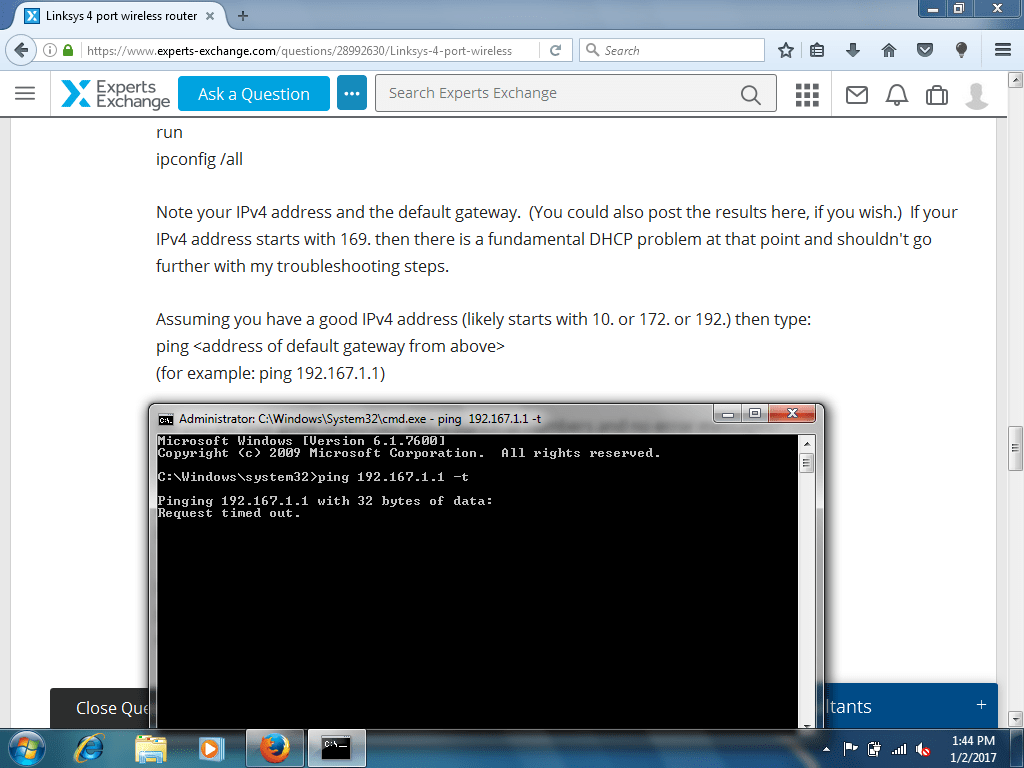Open the bookmarks list icon
This screenshot has width=1024, height=768.
pos(817,50)
